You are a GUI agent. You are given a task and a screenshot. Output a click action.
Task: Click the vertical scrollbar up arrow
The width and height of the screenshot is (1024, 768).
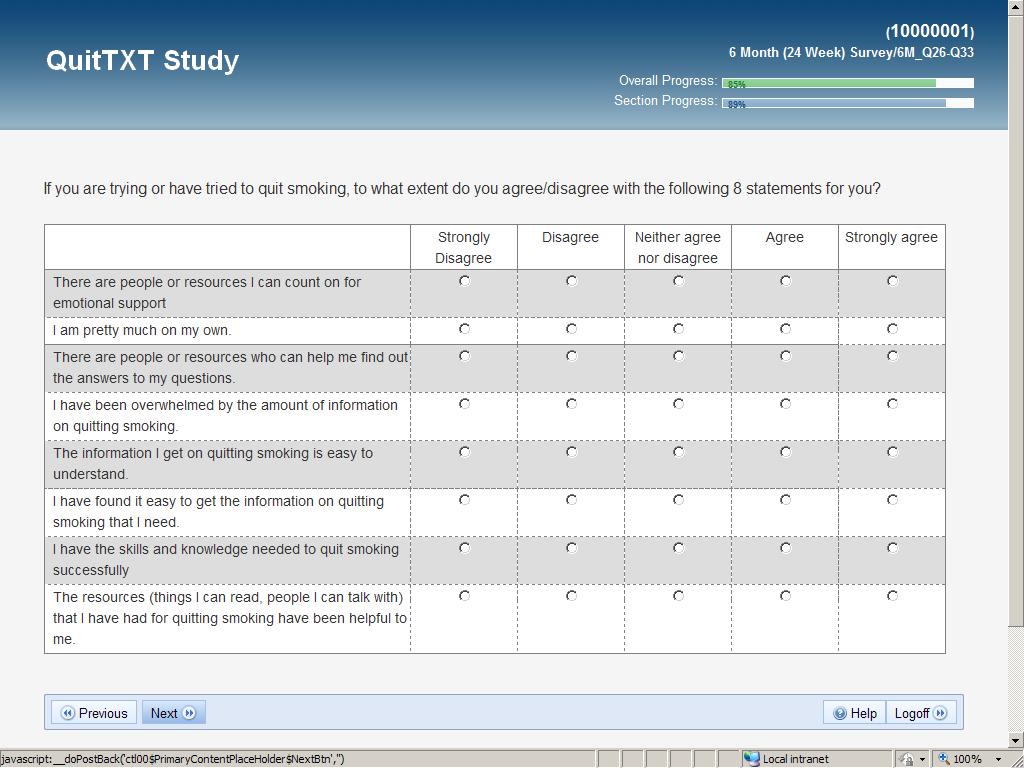pyautogui.click(x=1016, y=7)
